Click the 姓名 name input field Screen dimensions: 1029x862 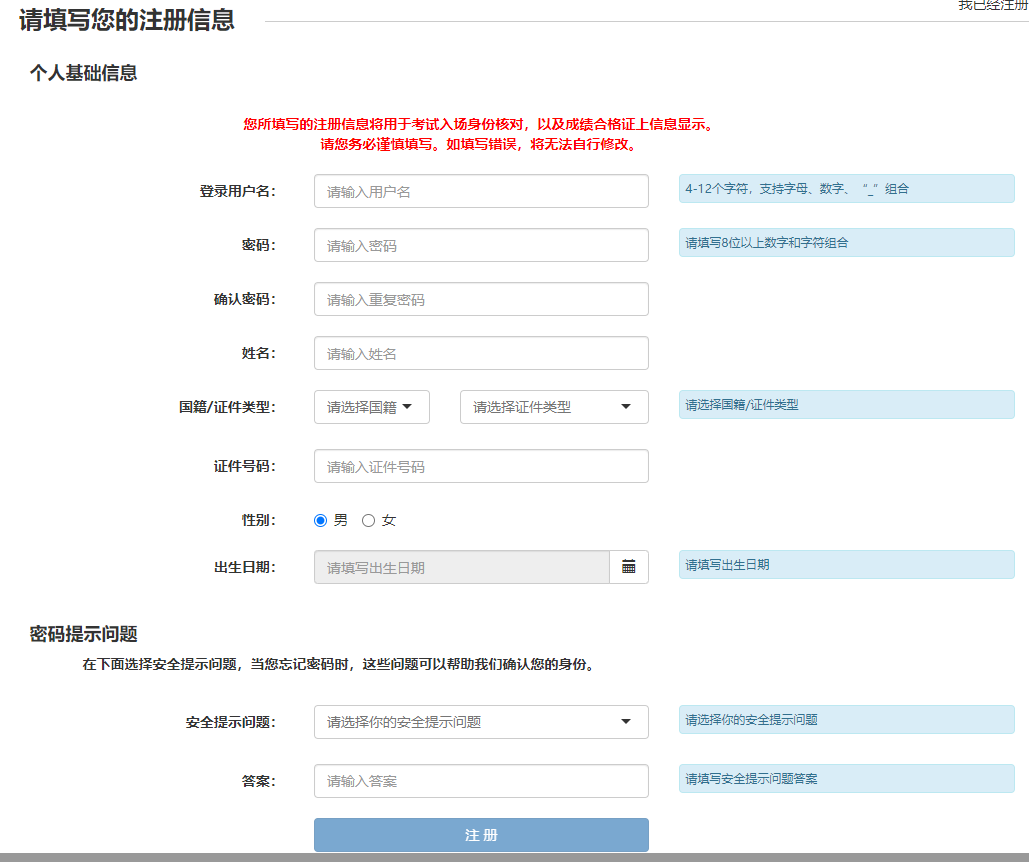[x=481, y=353]
